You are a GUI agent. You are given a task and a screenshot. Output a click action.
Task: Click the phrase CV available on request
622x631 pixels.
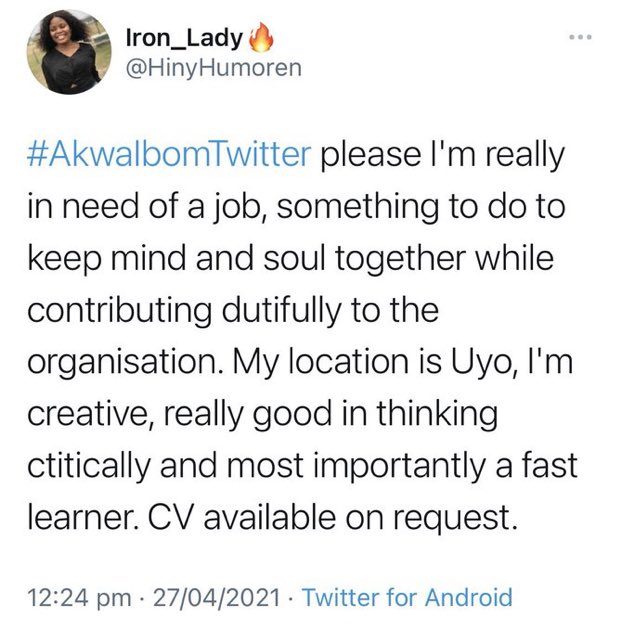332,517
